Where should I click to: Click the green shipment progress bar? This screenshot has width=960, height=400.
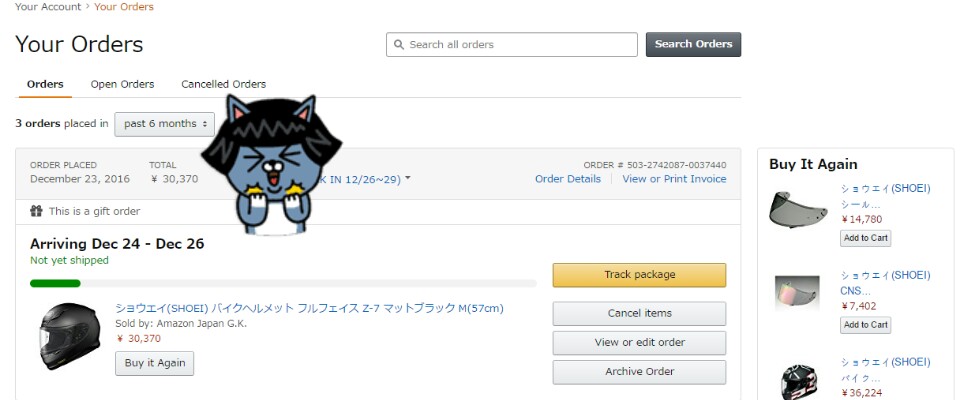pyautogui.click(x=56, y=283)
